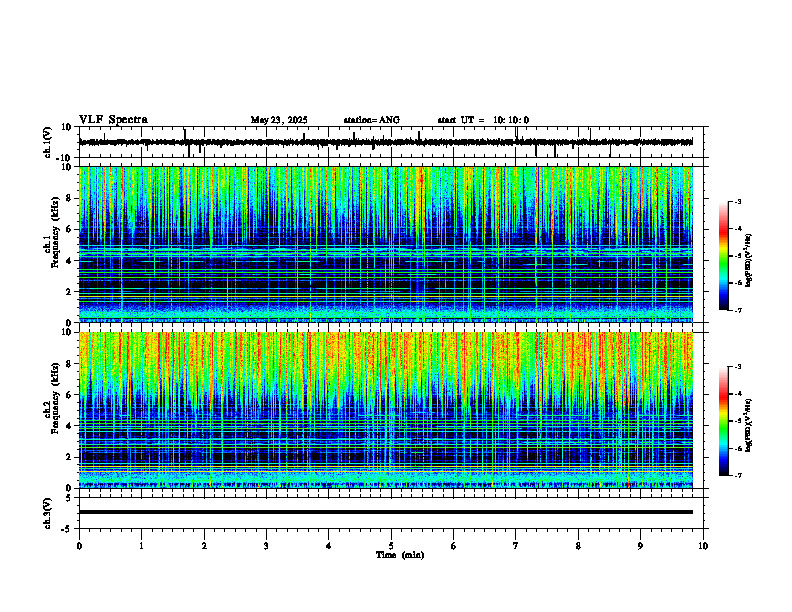Click time axis tick label "3"

(x=266, y=546)
